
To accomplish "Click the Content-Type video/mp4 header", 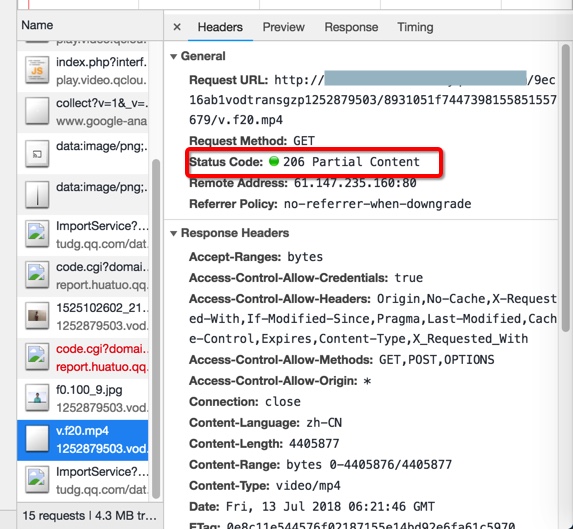I will [x=265, y=486].
